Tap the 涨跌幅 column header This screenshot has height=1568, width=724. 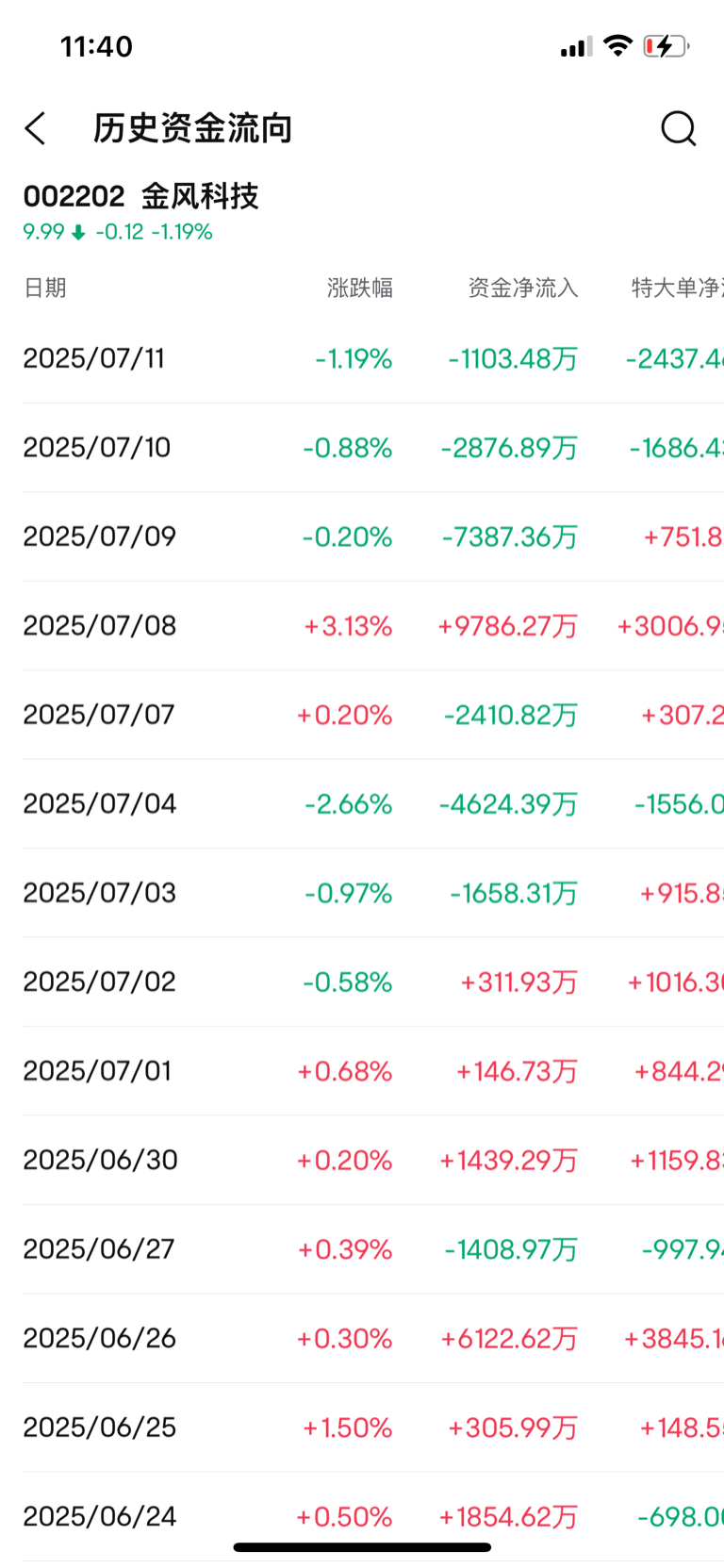click(360, 288)
